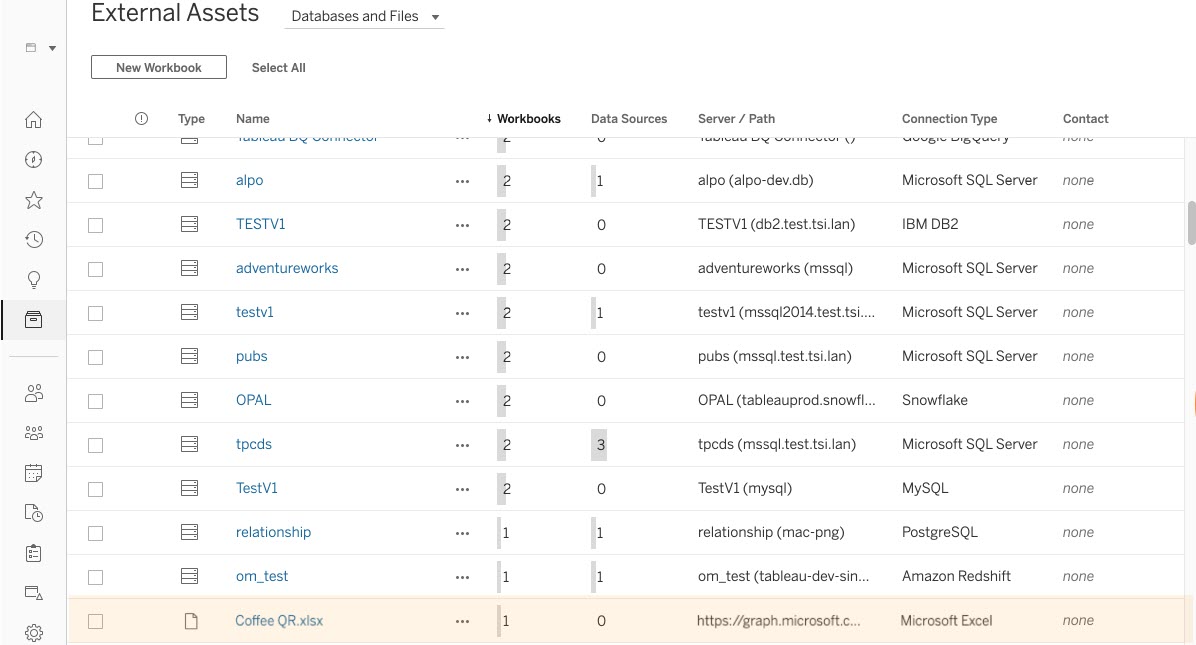Screen dimensions: 1196x645
Task: Sort the table by Workbooks column
Action: [x=527, y=118]
